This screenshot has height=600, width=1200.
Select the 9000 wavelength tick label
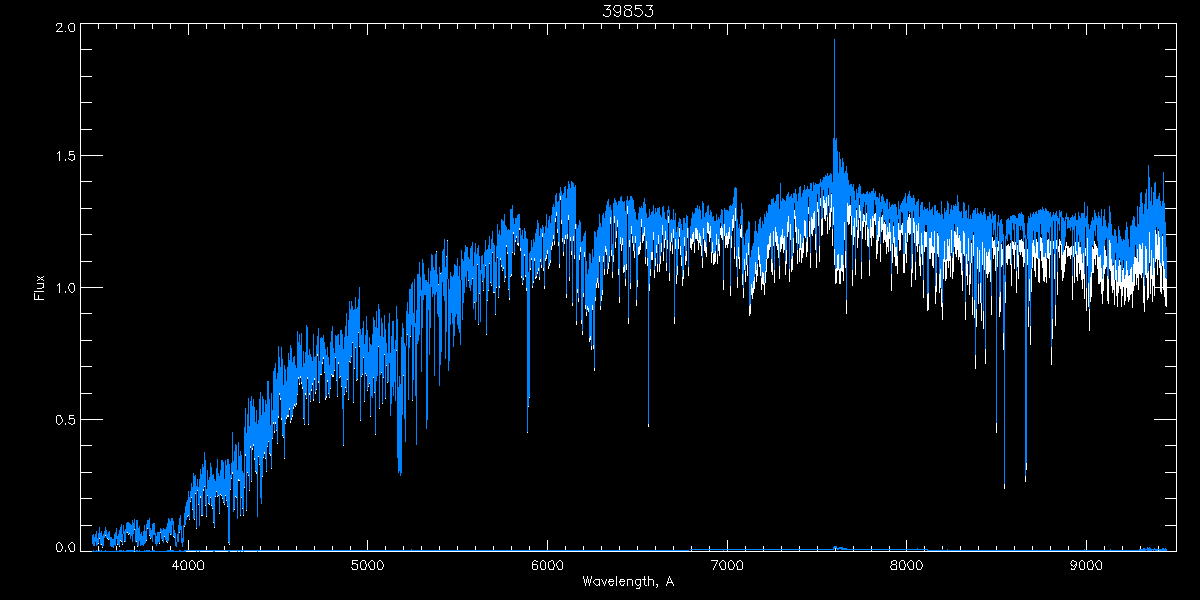(x=1086, y=565)
